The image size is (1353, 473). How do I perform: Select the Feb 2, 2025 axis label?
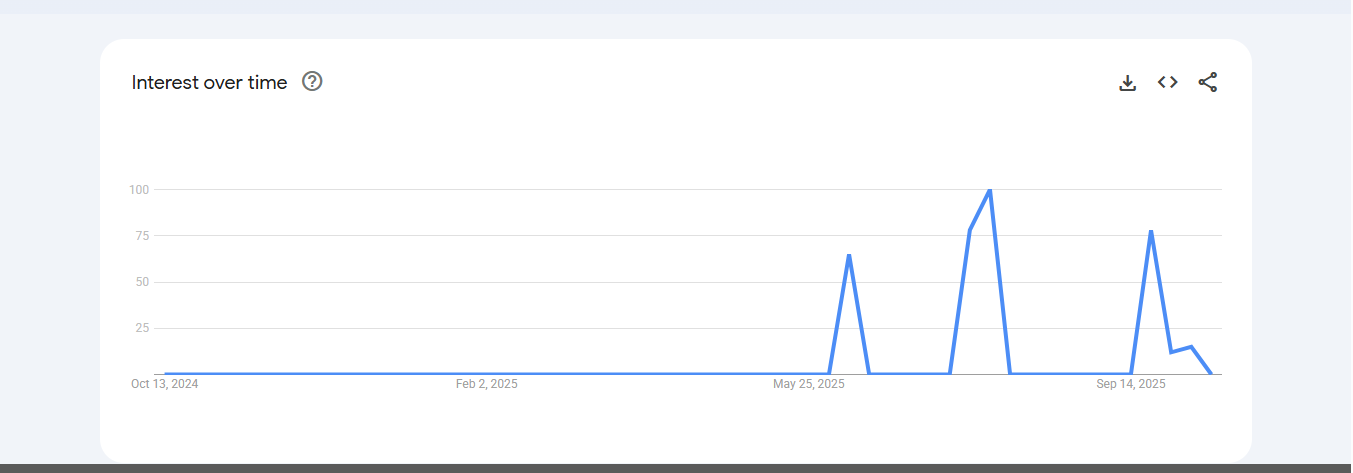coord(487,384)
